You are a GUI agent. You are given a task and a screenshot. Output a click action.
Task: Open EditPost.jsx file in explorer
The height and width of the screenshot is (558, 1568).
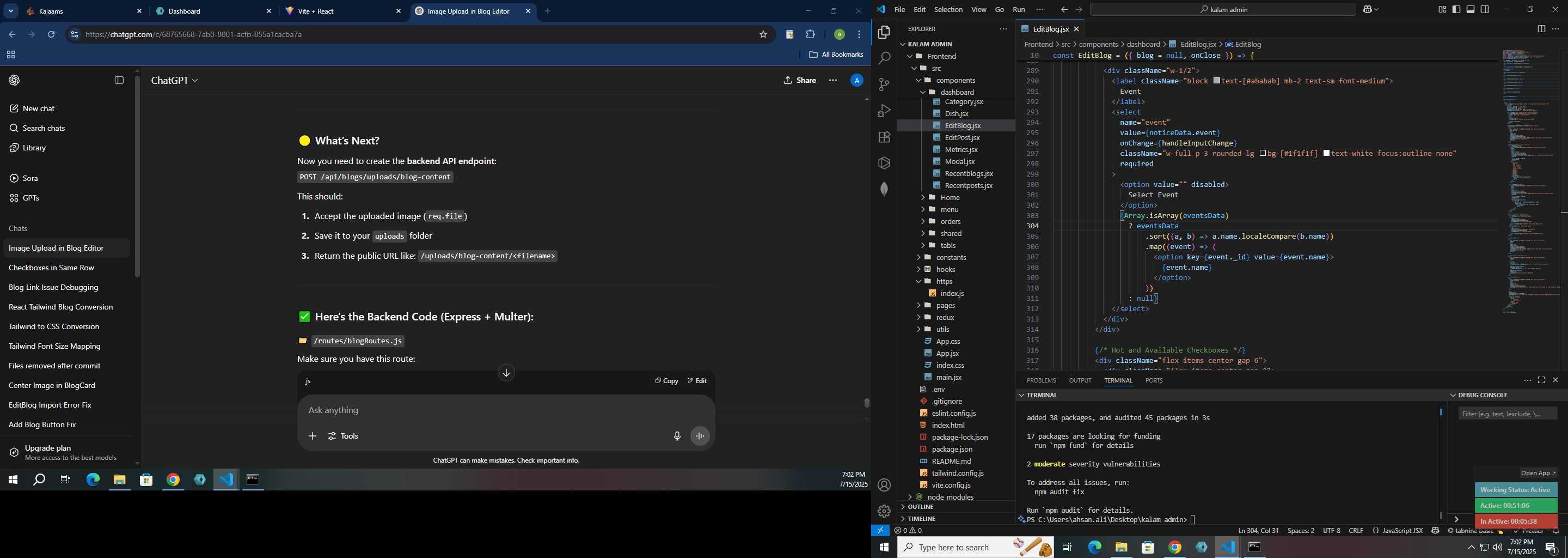pyautogui.click(x=961, y=138)
